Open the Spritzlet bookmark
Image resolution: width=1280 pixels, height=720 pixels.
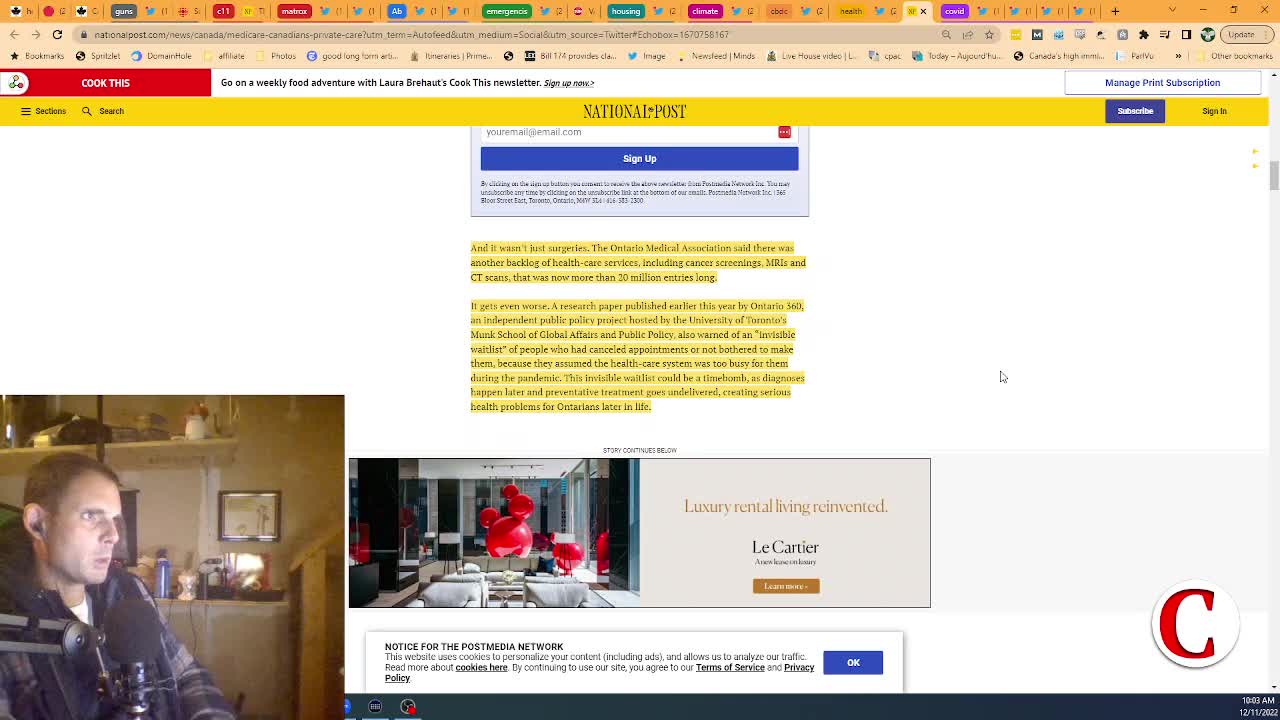[98, 56]
